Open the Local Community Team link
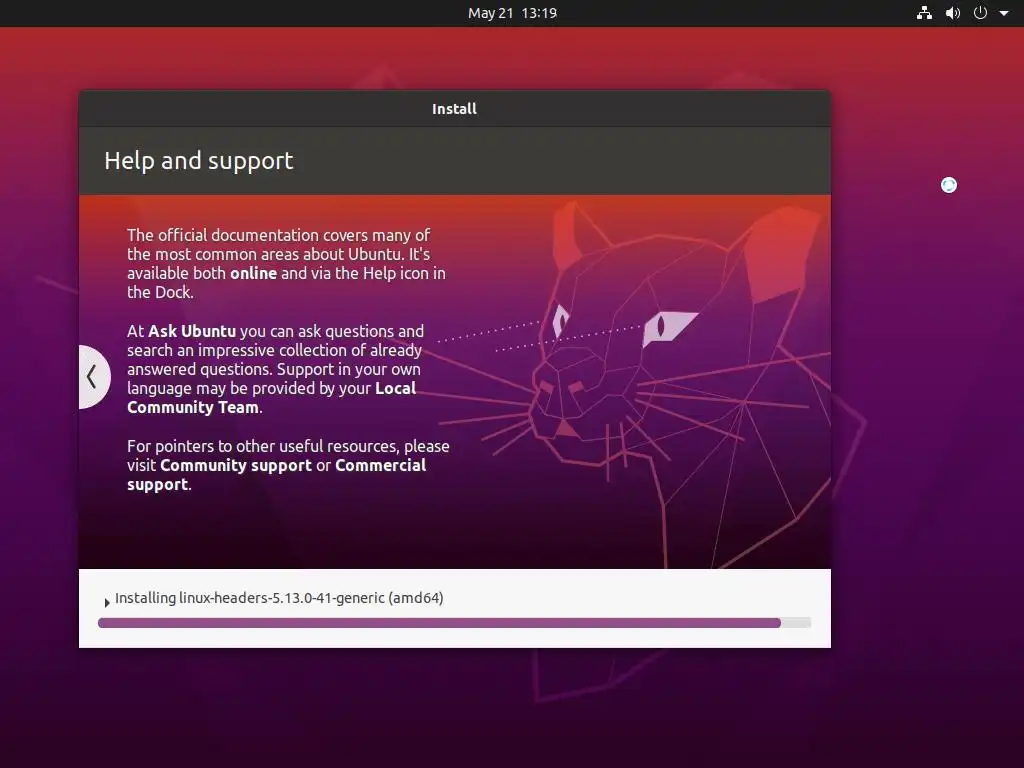Viewport: 1024px width, 768px height. tap(272, 398)
